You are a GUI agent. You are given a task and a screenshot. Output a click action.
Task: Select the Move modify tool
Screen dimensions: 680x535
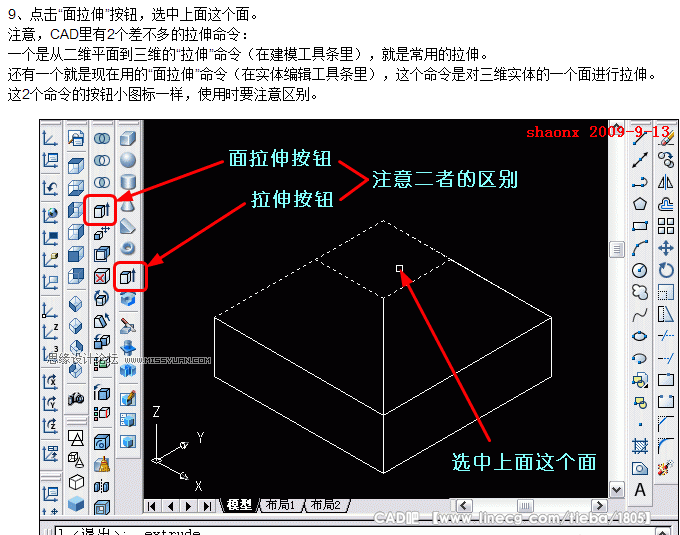666,248
